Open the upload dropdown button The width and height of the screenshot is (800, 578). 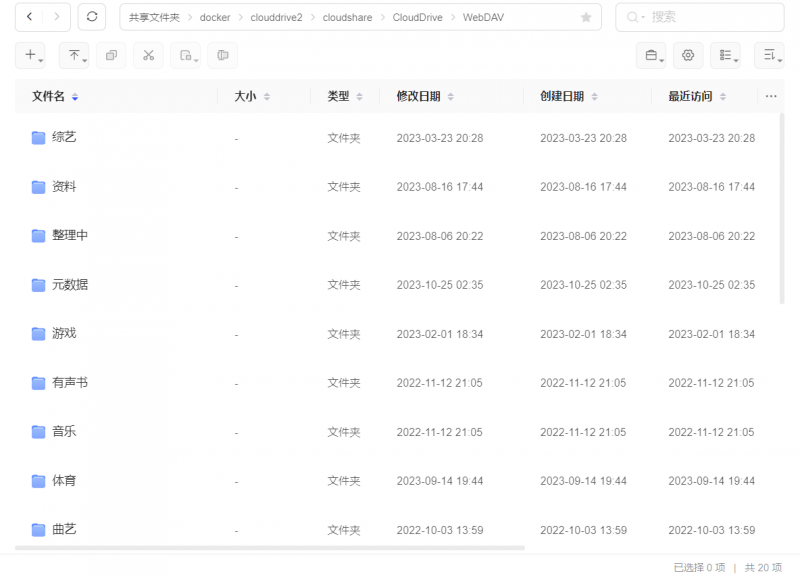[x=75, y=55]
